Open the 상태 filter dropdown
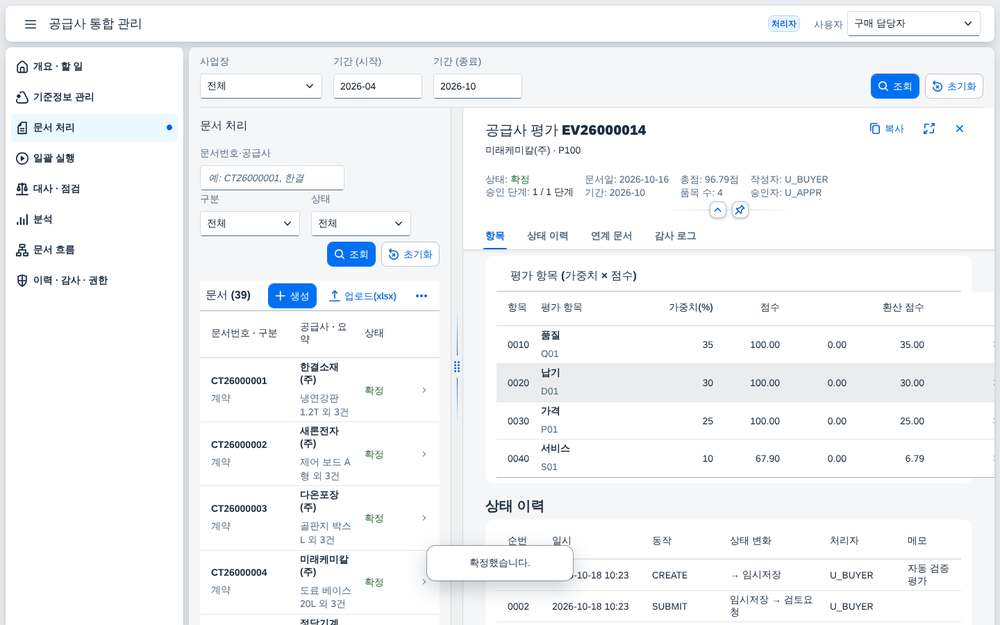Screen dimensions: 1000x625 click(360, 223)
